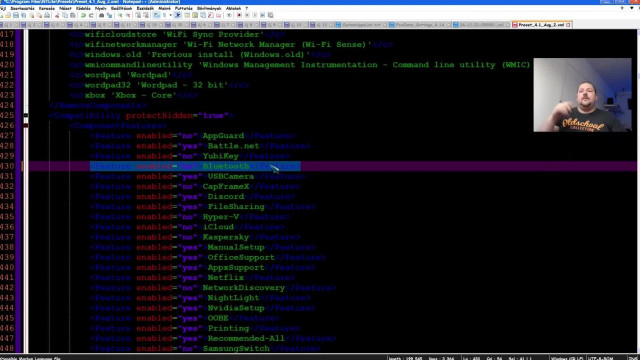Image resolution: width=640 pixels, height=360 pixels.
Task: Click the Kaspersky feature line
Action: pyautogui.click(x=195, y=237)
